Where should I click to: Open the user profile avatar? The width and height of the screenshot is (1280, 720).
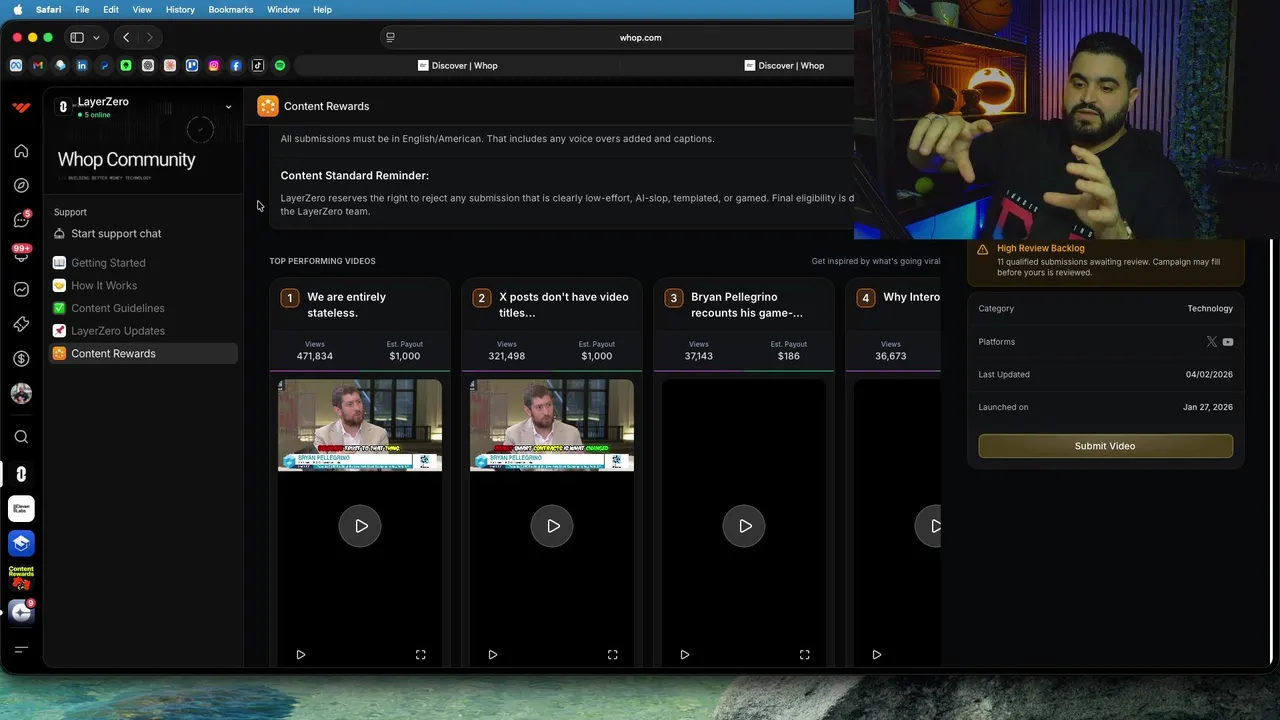(x=21, y=393)
